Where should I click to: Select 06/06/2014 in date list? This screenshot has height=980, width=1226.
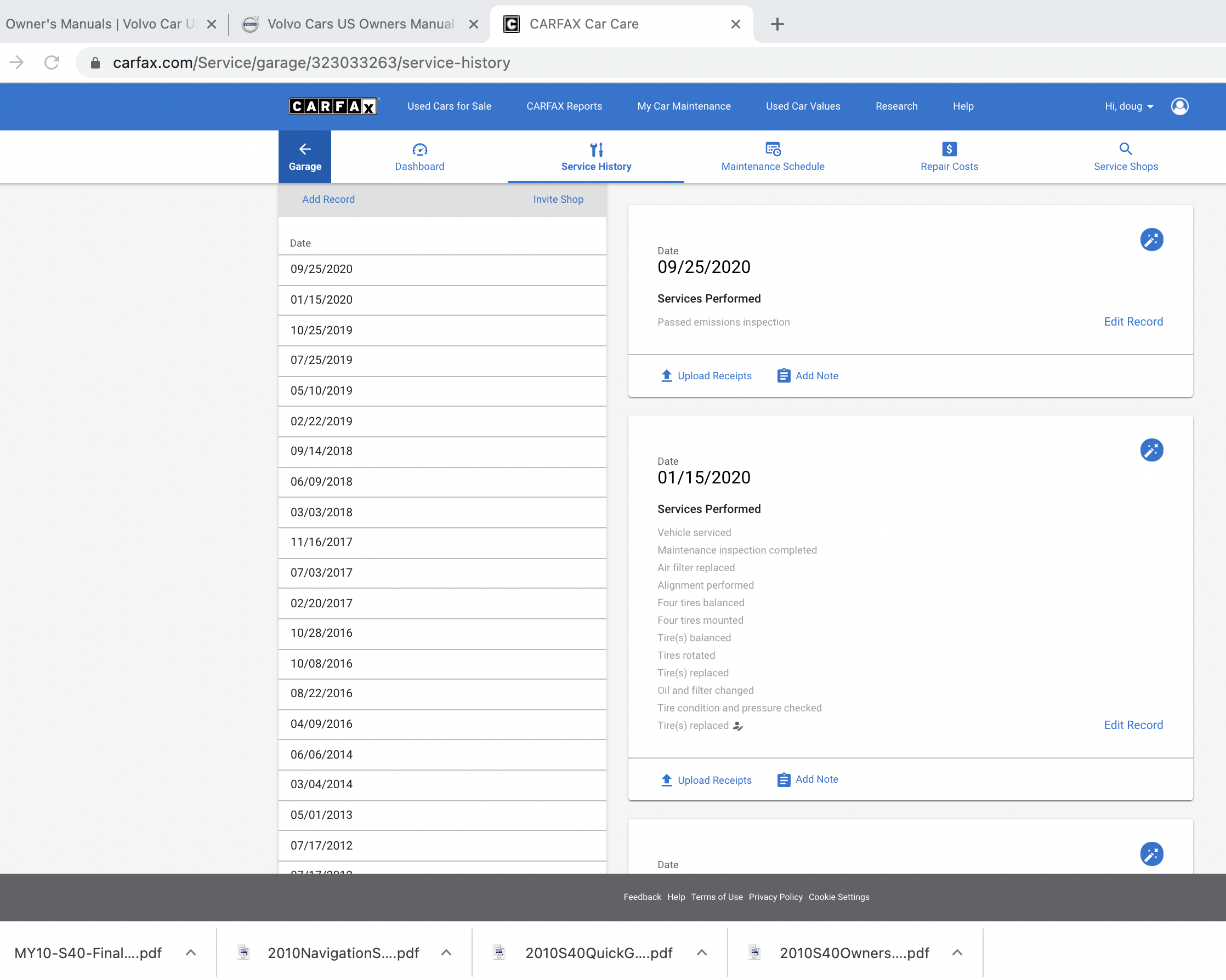point(442,755)
